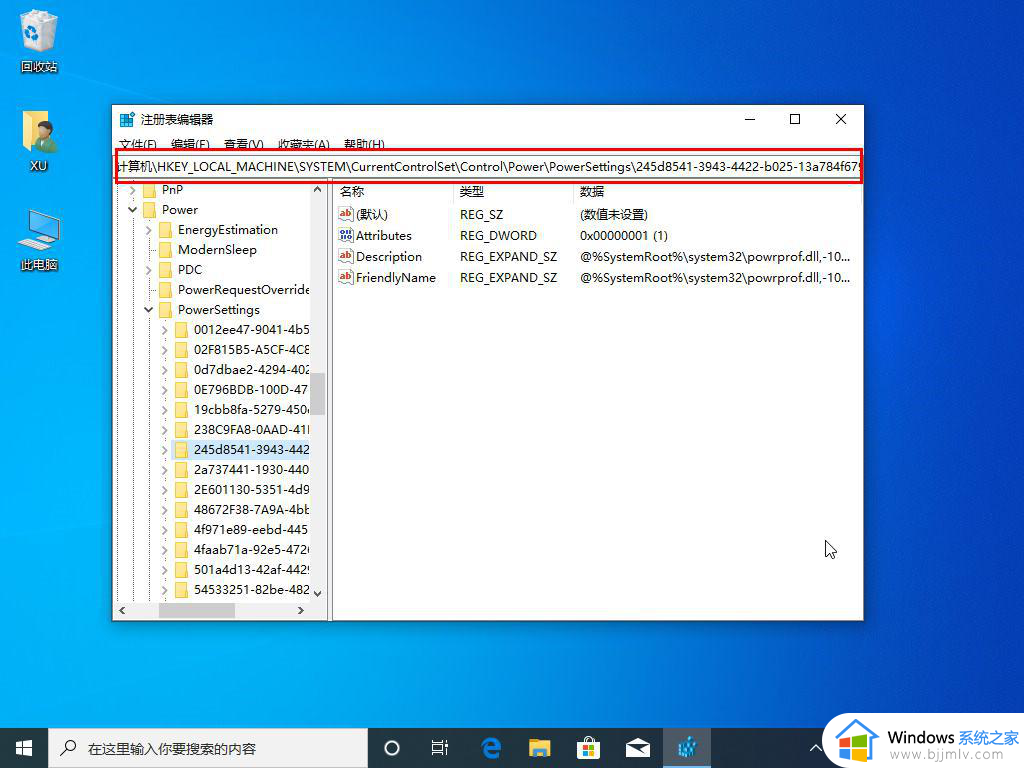Click the ModernSleep folder icon
This screenshot has width=1024, height=768.
166,249
